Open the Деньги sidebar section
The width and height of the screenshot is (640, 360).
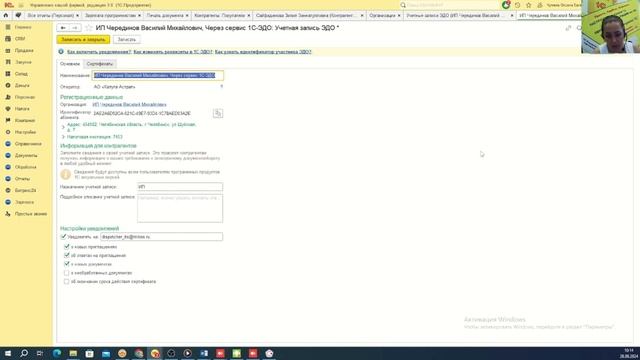tap(22, 86)
